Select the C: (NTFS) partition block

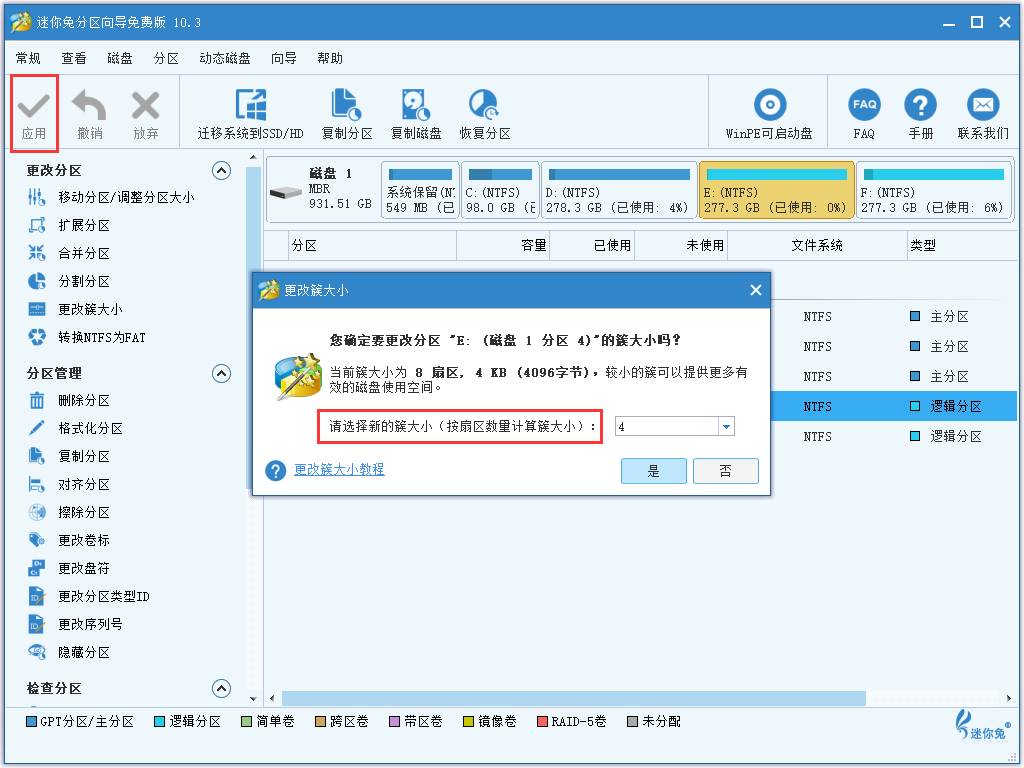500,191
